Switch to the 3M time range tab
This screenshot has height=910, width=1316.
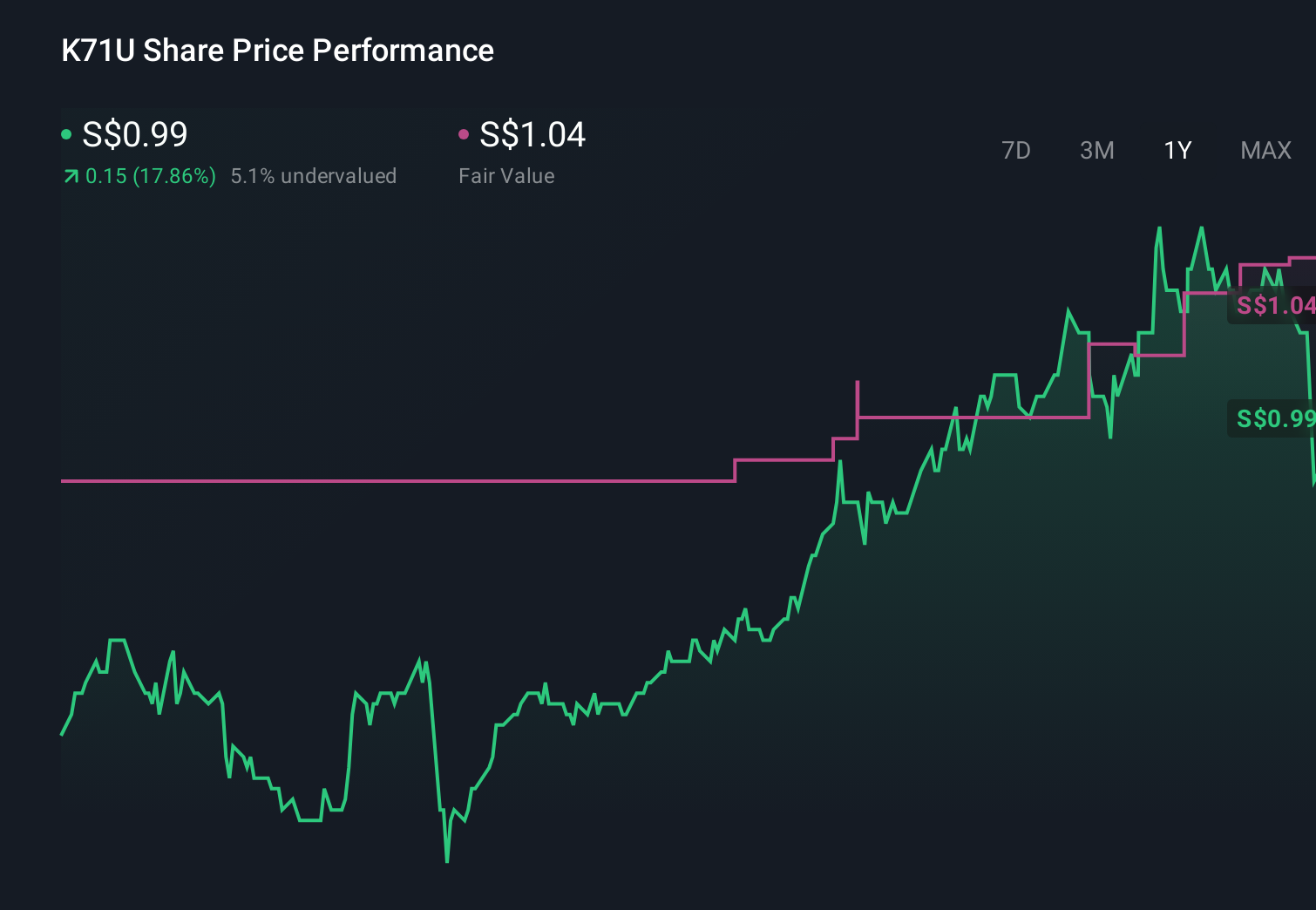(1096, 150)
